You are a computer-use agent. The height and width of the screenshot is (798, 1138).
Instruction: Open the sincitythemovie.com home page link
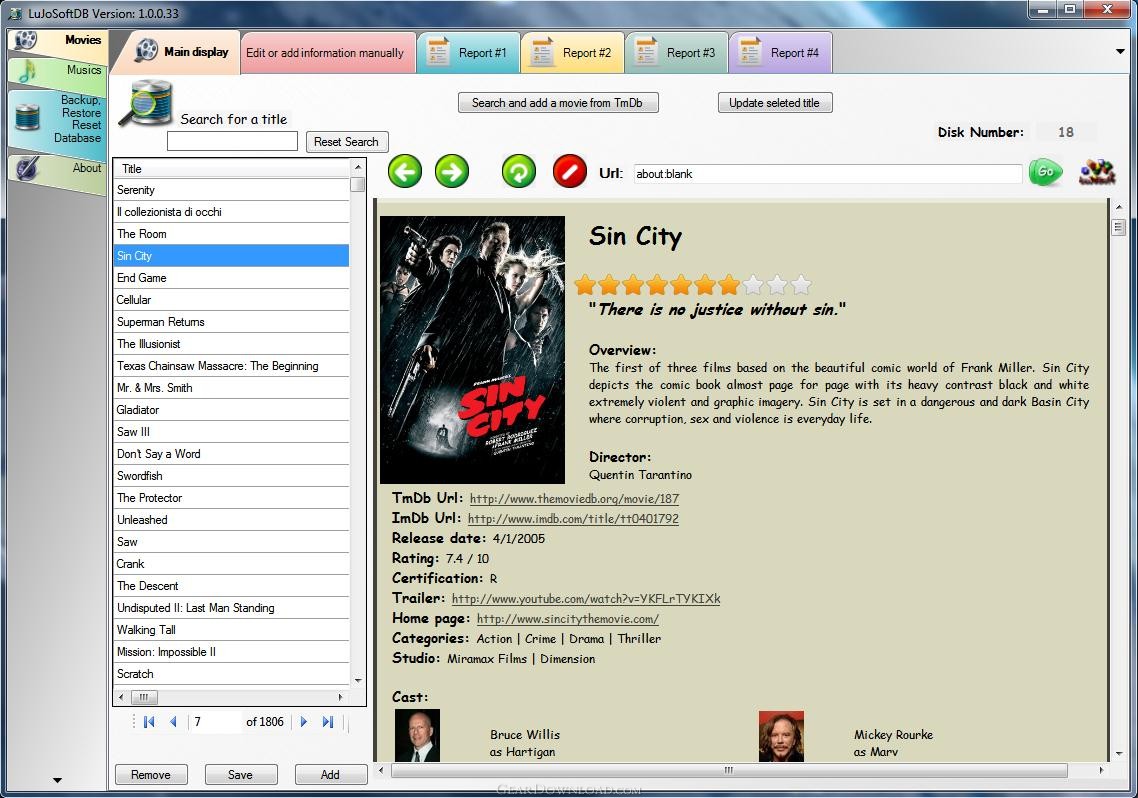pos(568,619)
